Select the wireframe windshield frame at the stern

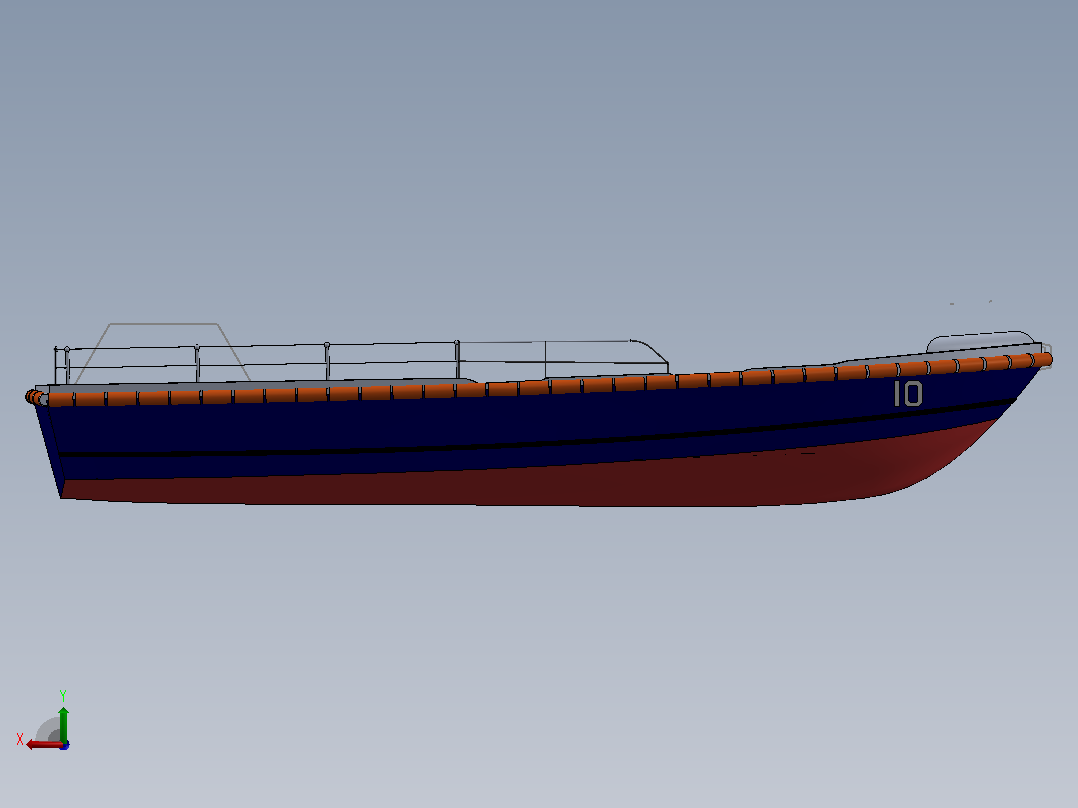click(x=162, y=352)
